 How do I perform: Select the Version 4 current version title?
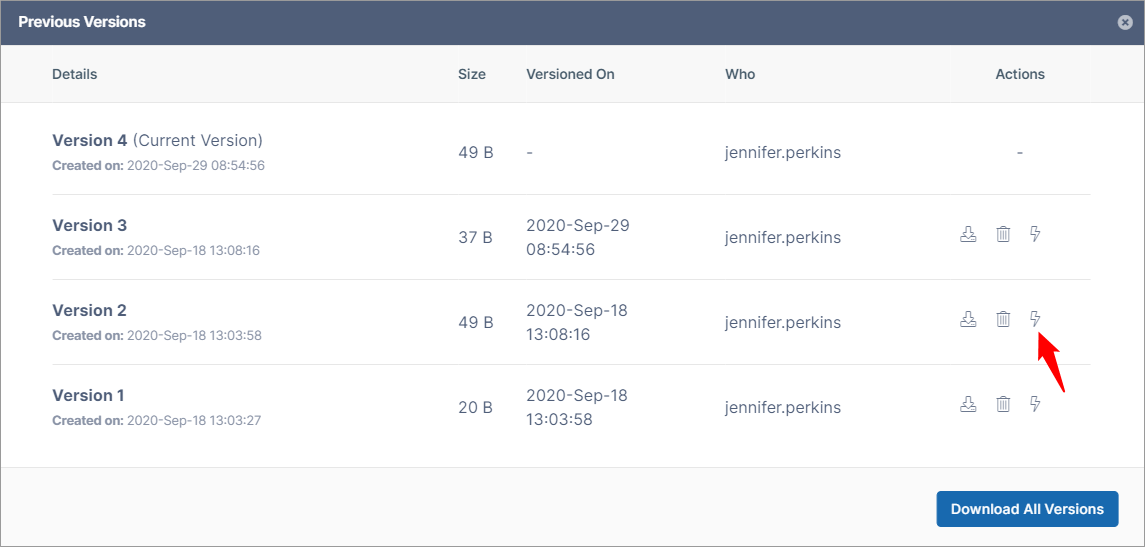tap(157, 140)
